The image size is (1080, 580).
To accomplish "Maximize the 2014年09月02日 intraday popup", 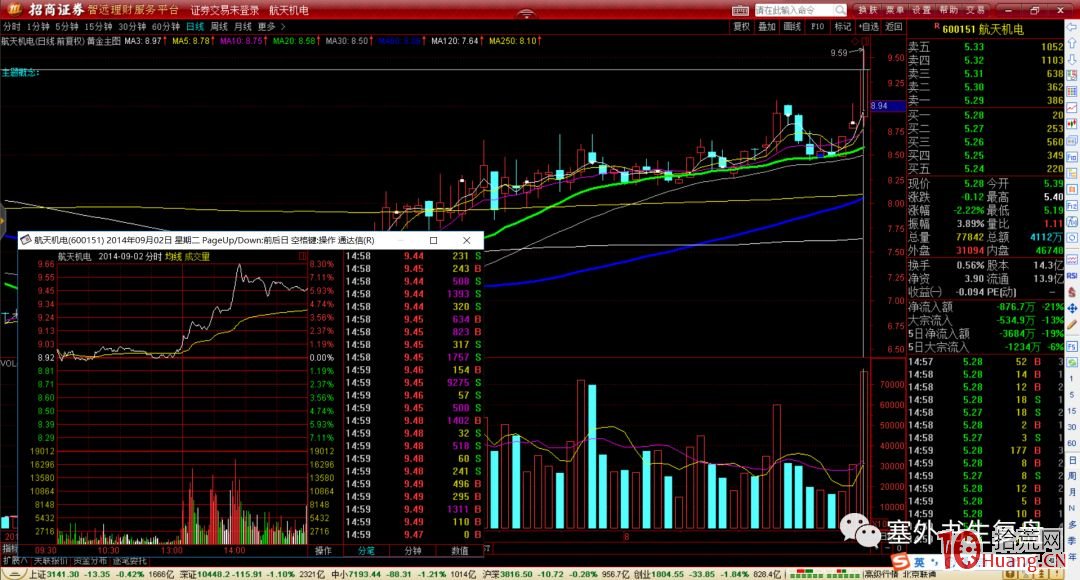I will click(433, 240).
